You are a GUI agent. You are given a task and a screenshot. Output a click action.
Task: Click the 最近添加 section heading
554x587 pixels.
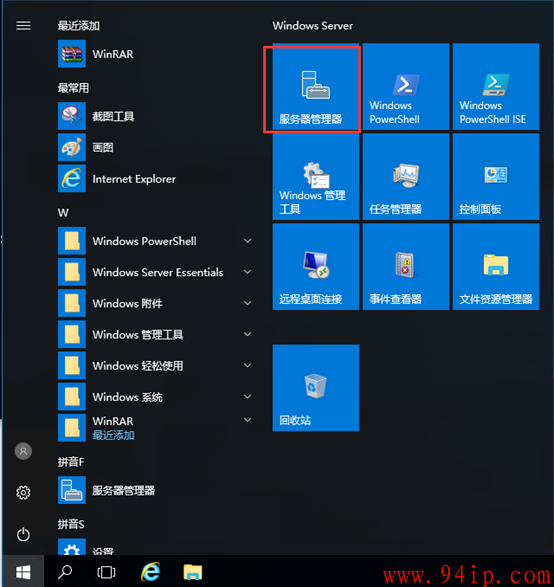79,25
